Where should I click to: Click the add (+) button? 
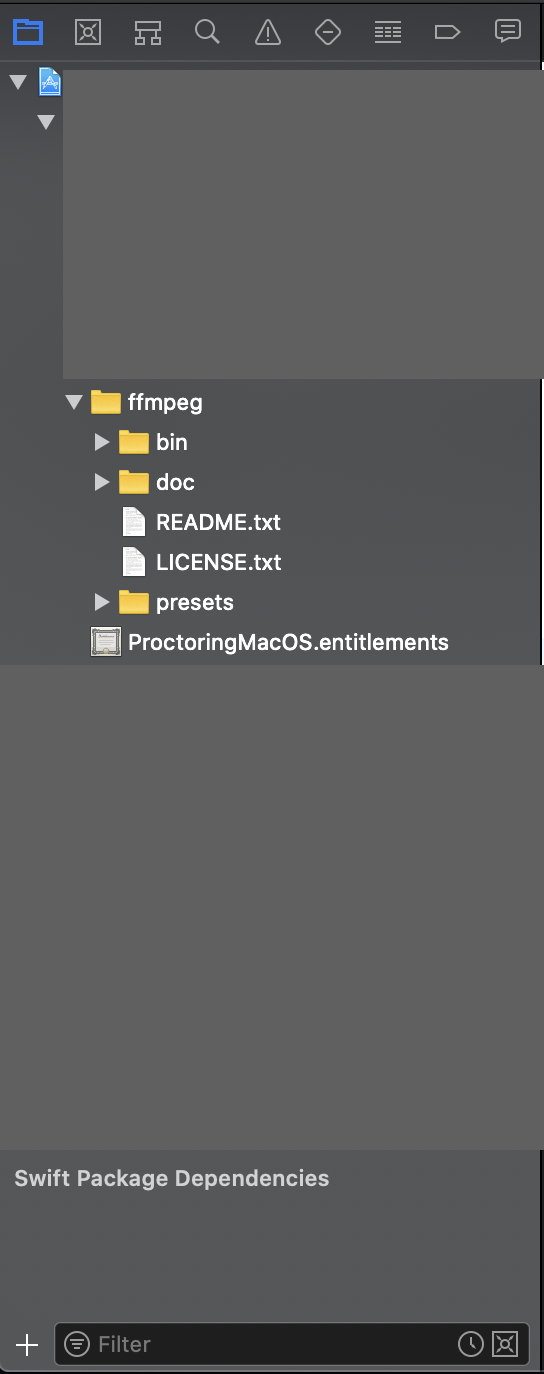coord(27,1345)
